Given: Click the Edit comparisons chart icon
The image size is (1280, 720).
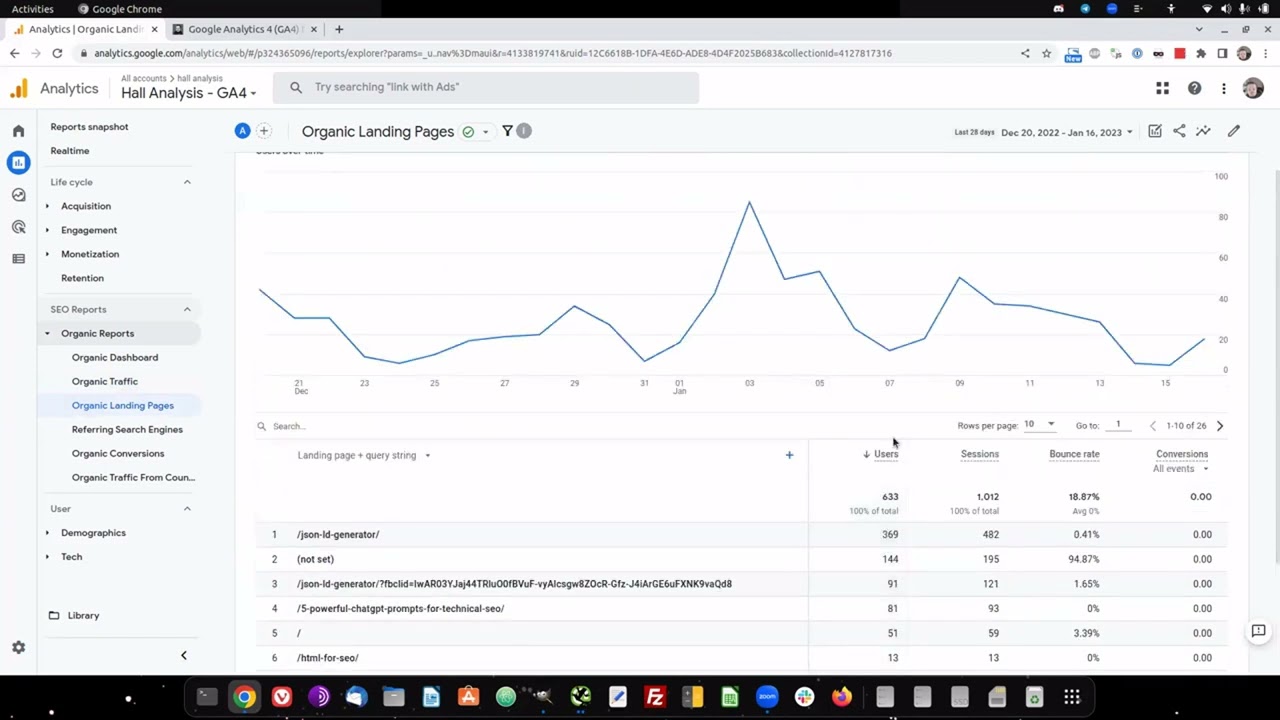Looking at the screenshot, I should 1155,131.
